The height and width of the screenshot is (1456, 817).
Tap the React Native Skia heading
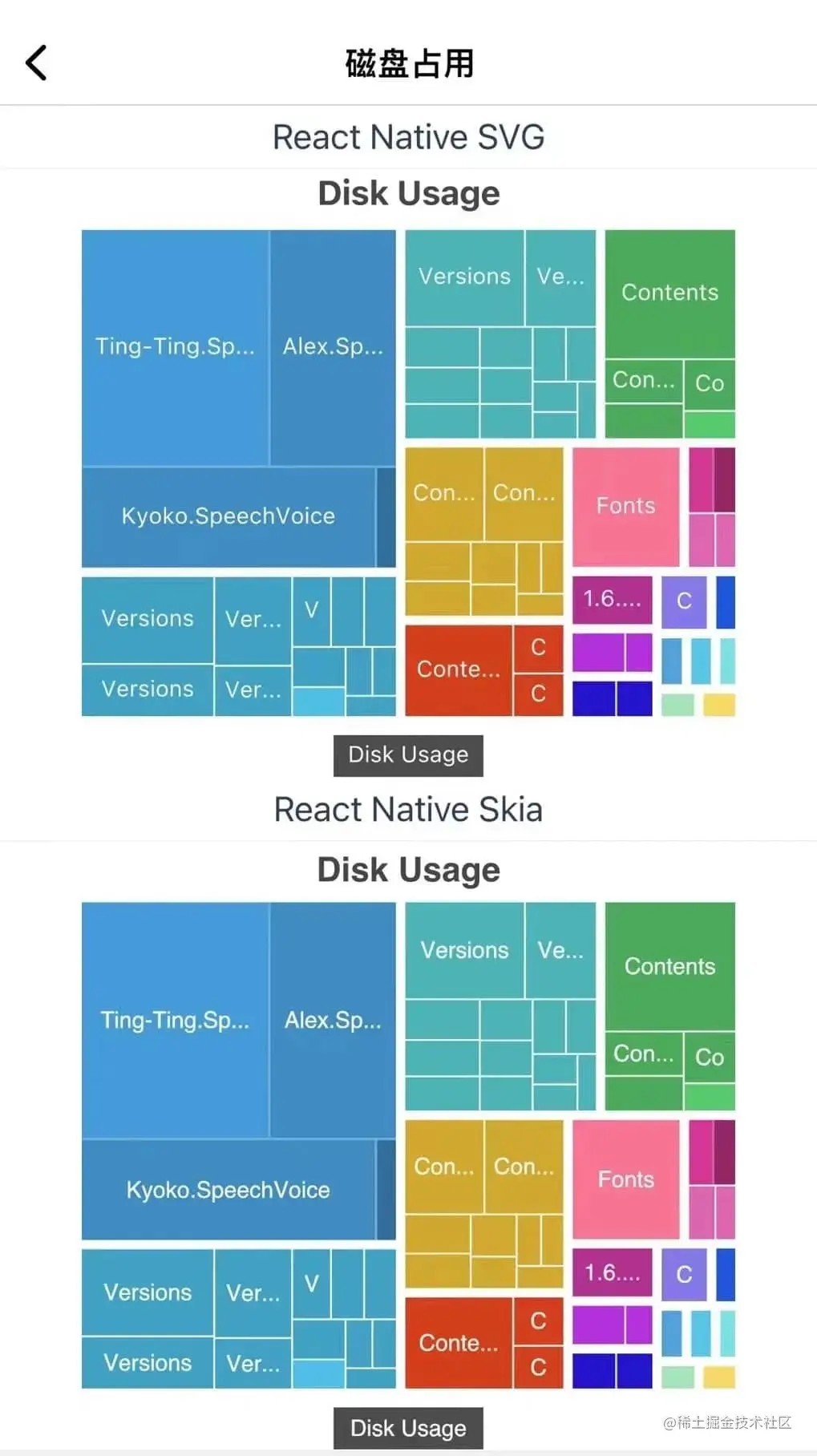pyautogui.click(x=408, y=809)
